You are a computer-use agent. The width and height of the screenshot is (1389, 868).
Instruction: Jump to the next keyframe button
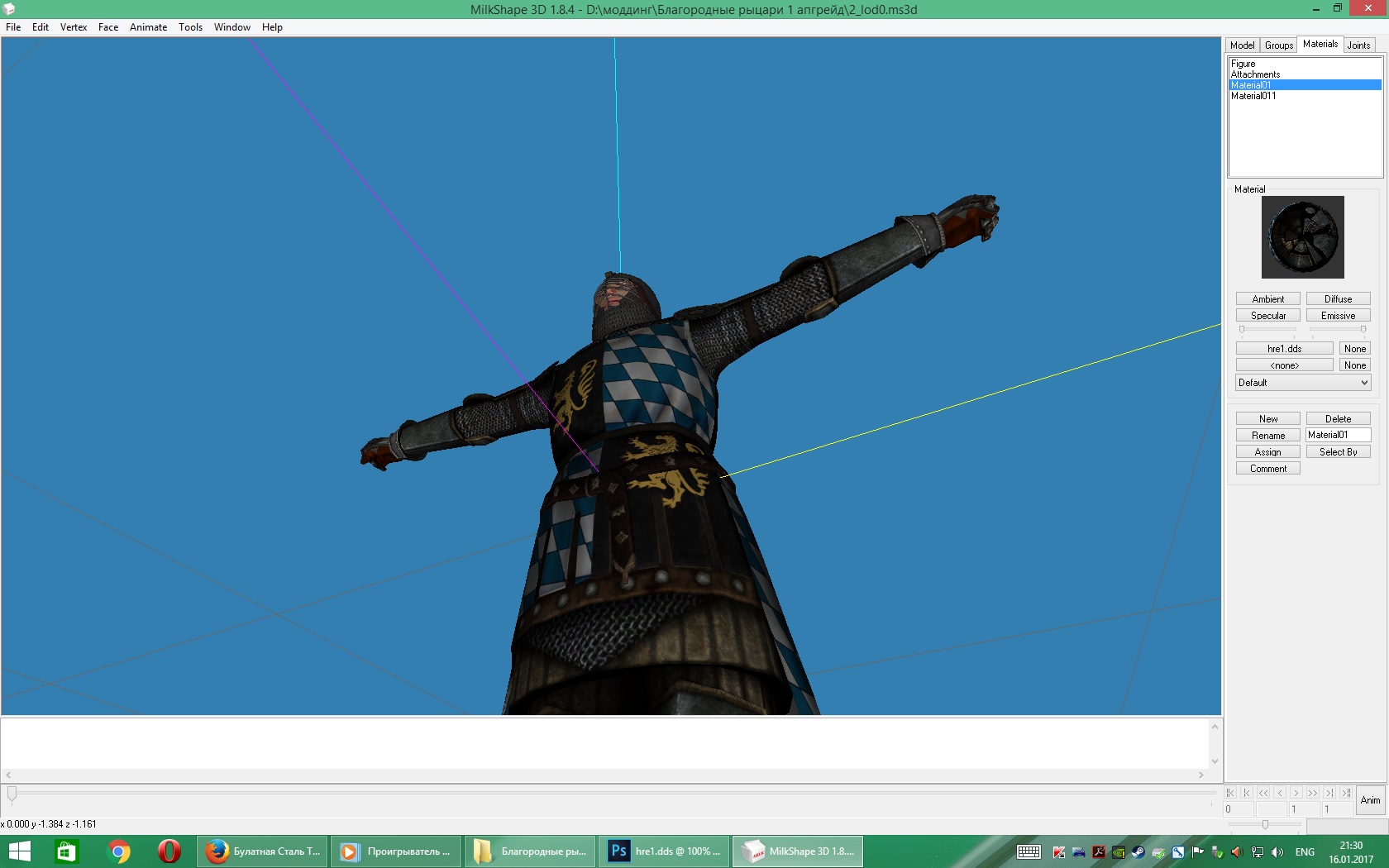tap(1329, 793)
